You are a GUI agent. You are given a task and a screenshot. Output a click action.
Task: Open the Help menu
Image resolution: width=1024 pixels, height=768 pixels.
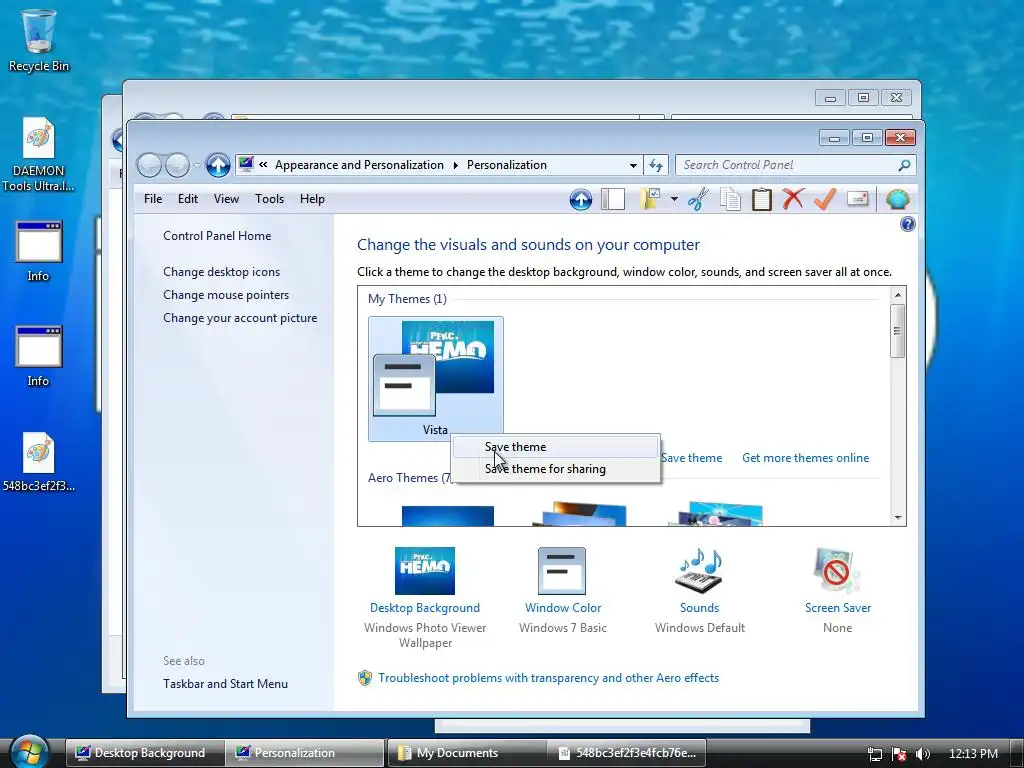click(x=312, y=199)
